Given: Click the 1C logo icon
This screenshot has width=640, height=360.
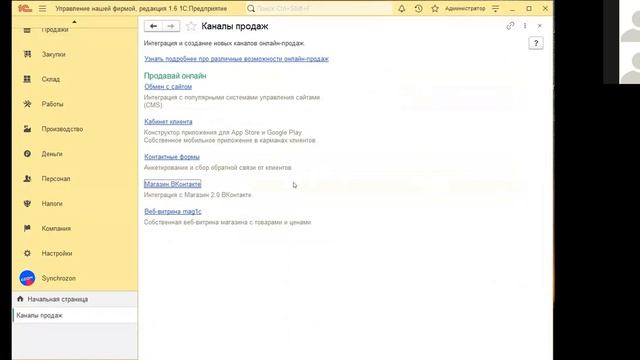Looking at the screenshot, I should (25, 8).
